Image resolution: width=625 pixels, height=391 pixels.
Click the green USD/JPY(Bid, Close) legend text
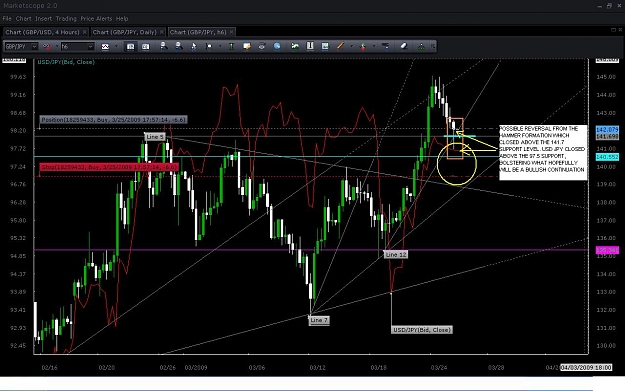[66, 62]
